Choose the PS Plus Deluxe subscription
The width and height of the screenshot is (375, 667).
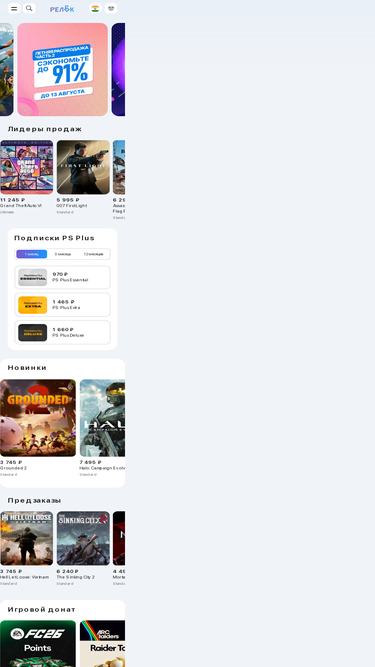(x=62, y=332)
